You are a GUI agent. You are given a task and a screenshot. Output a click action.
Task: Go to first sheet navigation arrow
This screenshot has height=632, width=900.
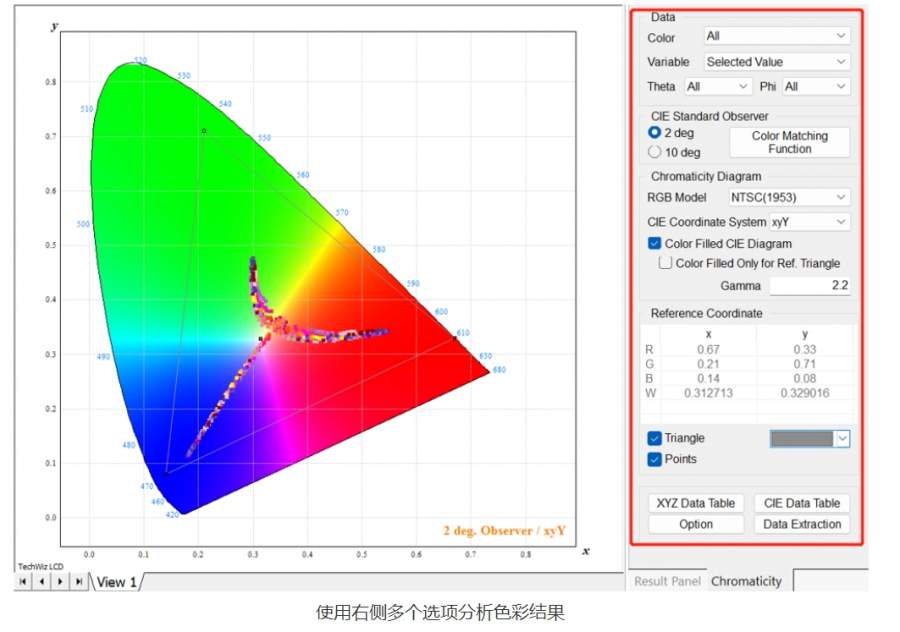point(23,581)
